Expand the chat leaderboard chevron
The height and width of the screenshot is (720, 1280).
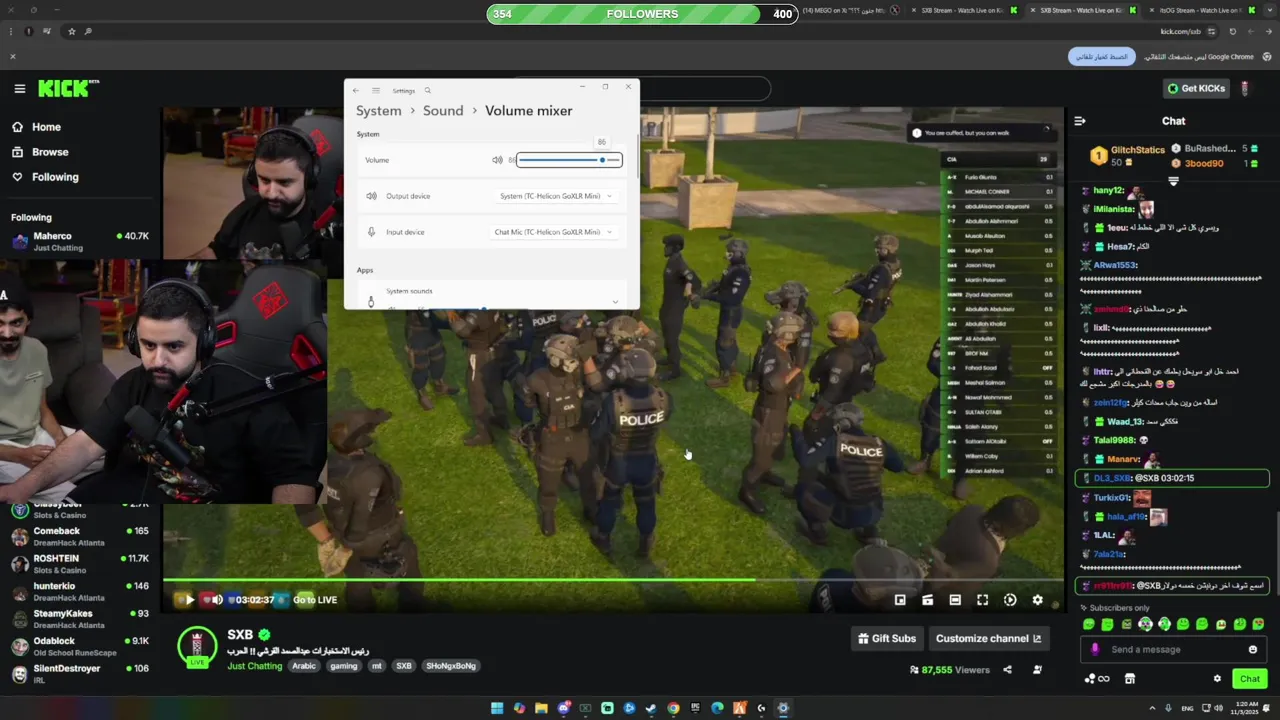coord(1173,182)
